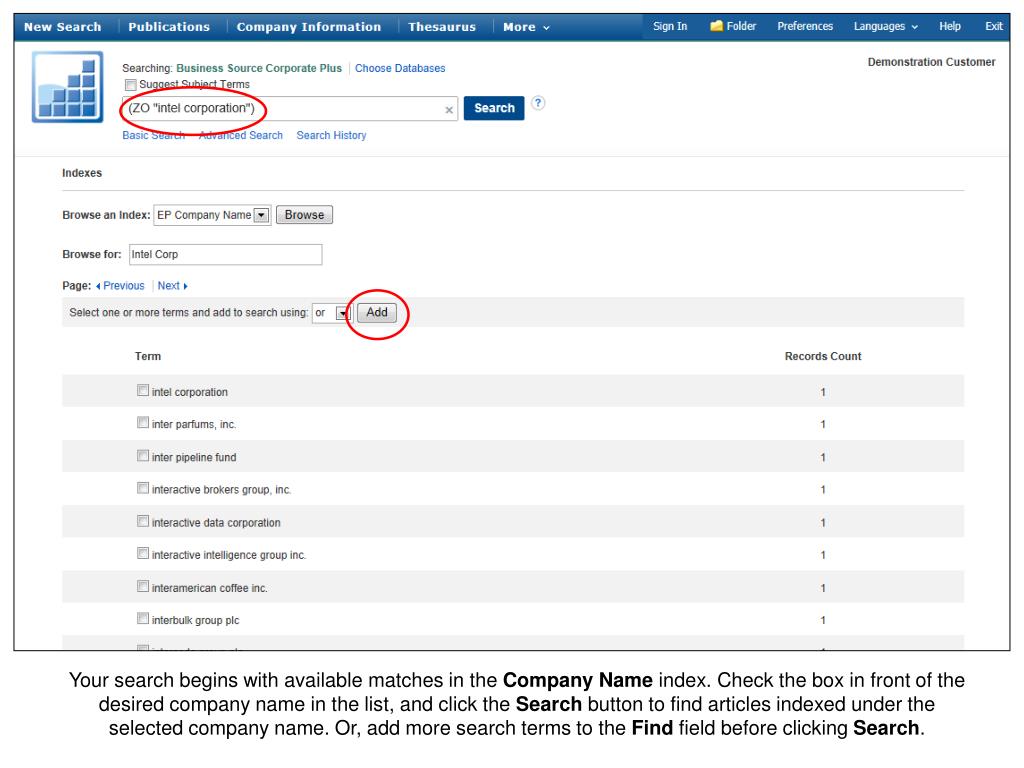The width and height of the screenshot is (1024, 768).
Task: Click the Add button
Action: (377, 313)
